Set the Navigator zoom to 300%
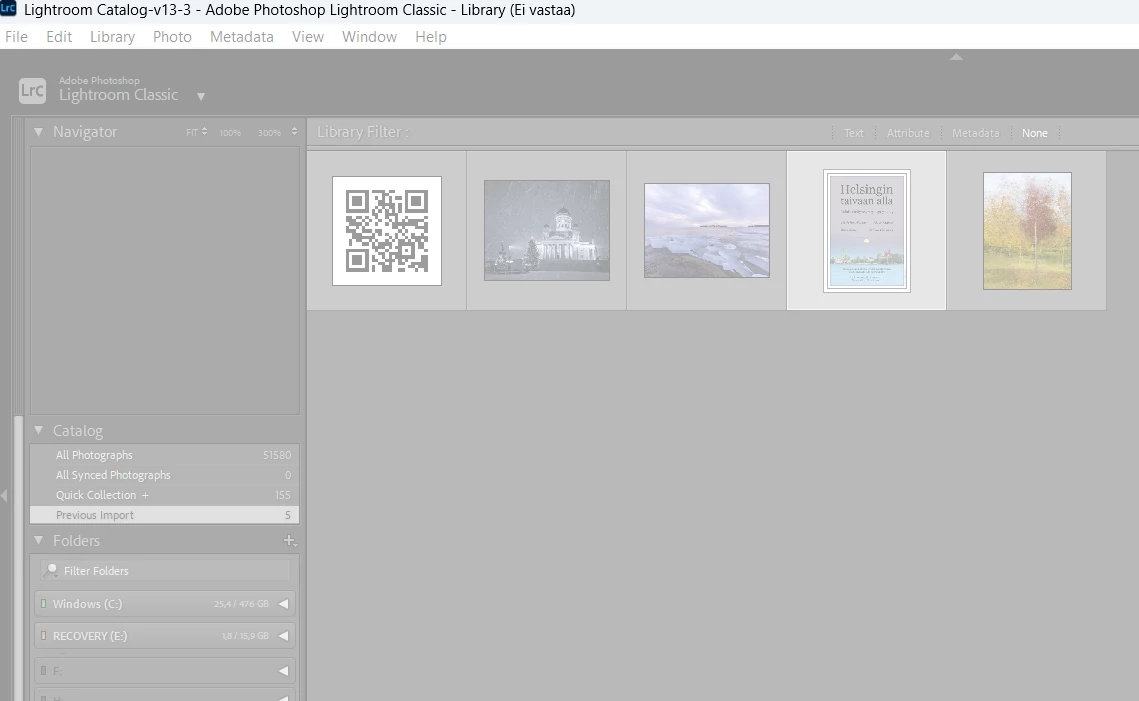1139x701 pixels. click(x=269, y=133)
